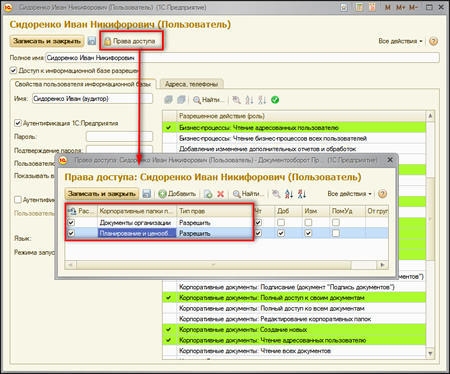Select role Корпоративные документы: Создание новых

[294, 329]
